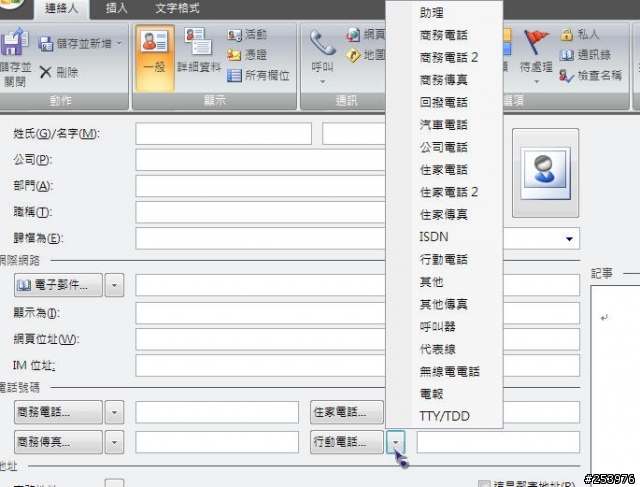Choose 其他傳真 from the list
The image size is (640, 487).
(444, 305)
